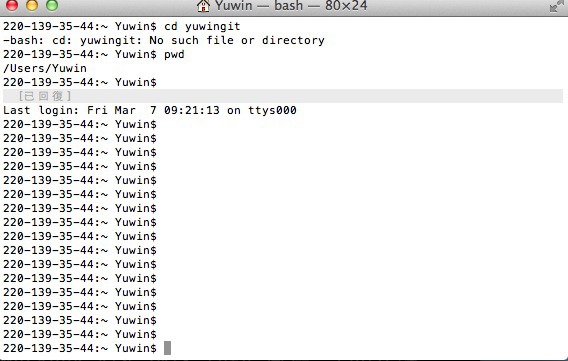Click the '/Users/Yuwin' path output

(x=45, y=68)
